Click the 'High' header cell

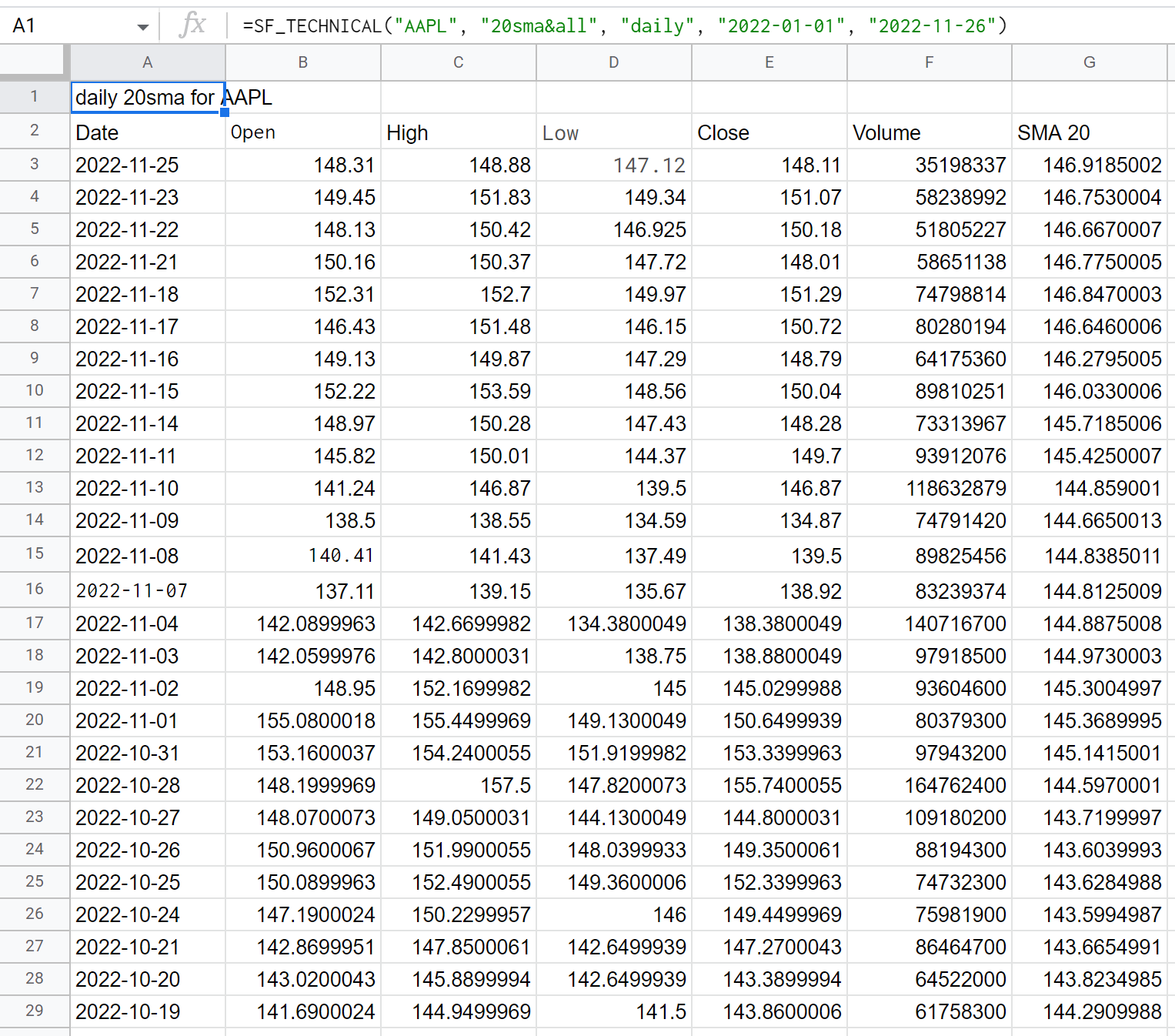tap(459, 132)
